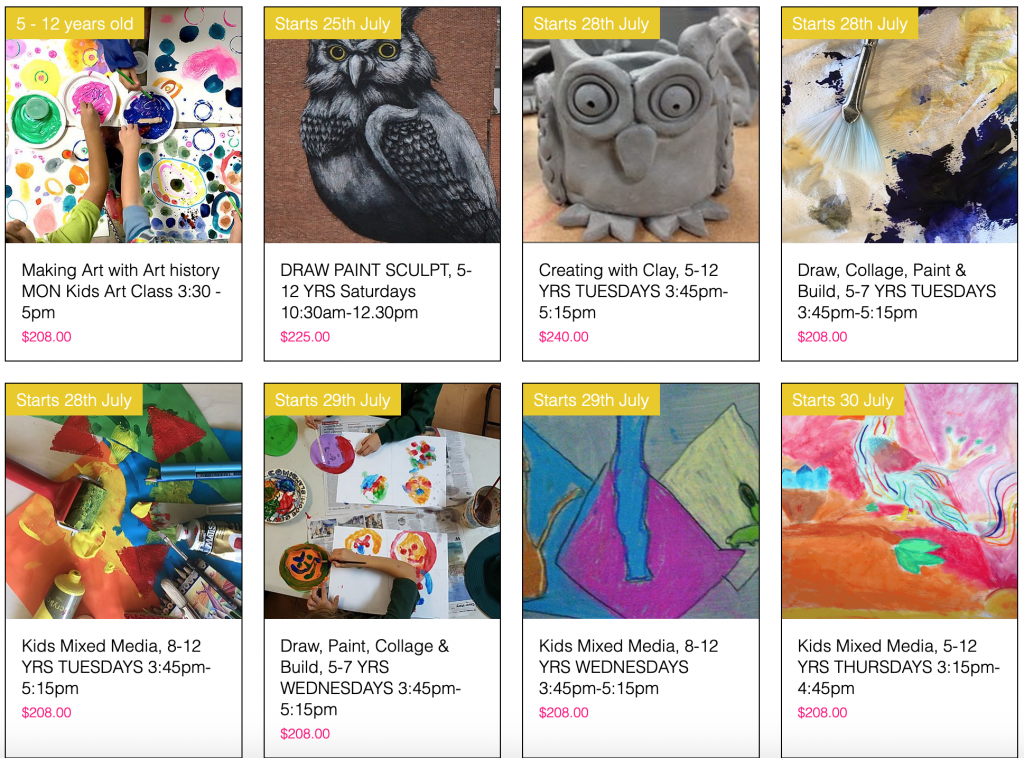
Task: Open Creating with Clay Tuesdays class
Action: point(633,291)
